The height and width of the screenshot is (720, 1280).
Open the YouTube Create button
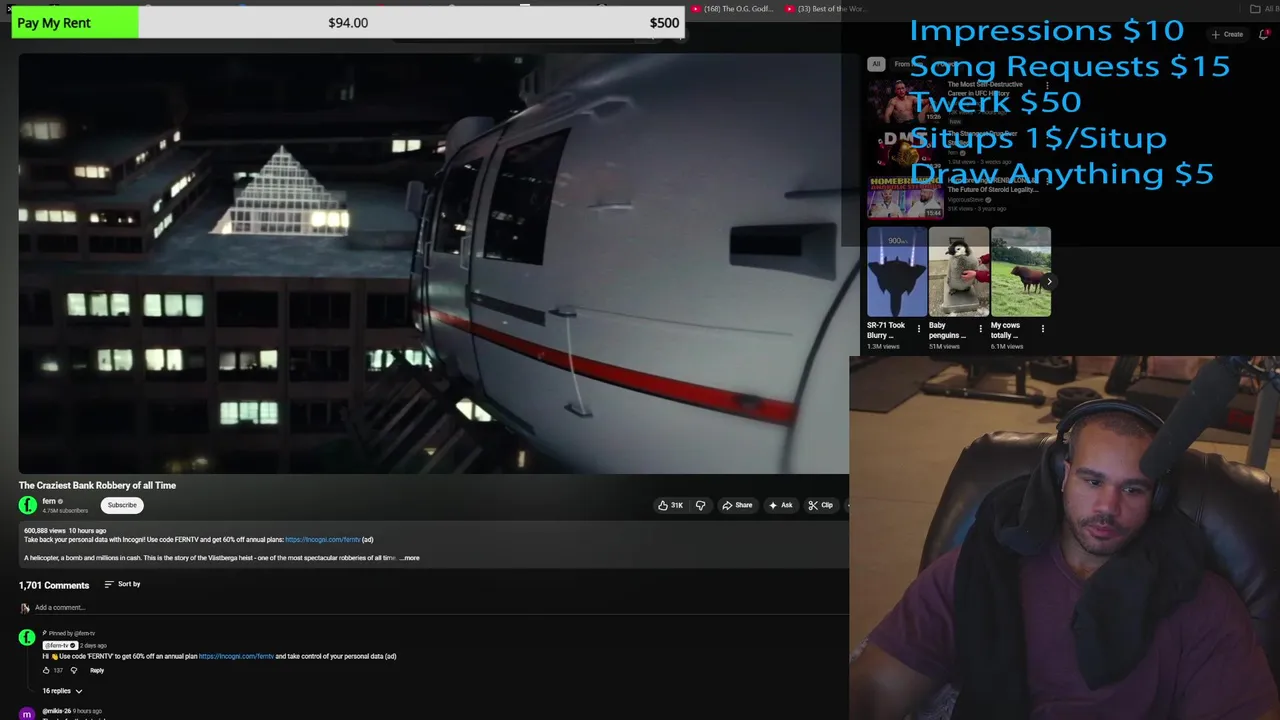tap(1227, 34)
